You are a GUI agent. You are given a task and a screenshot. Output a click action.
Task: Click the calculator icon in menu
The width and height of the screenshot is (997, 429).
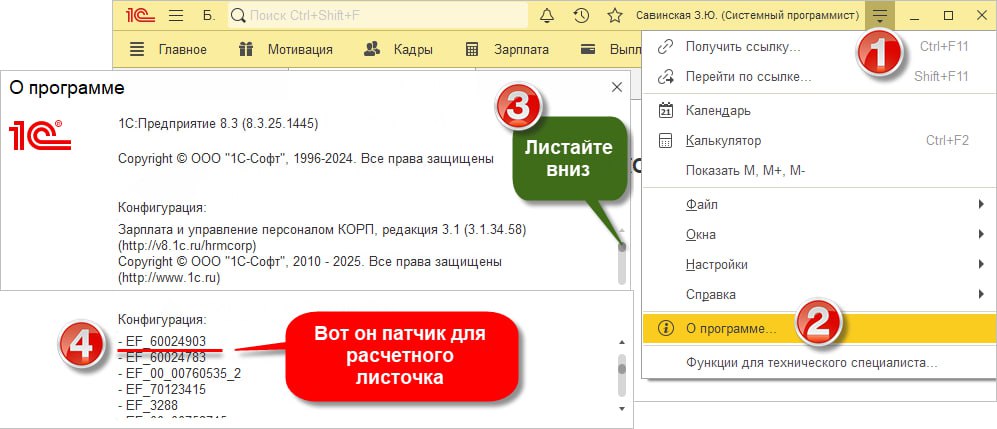[x=666, y=140]
